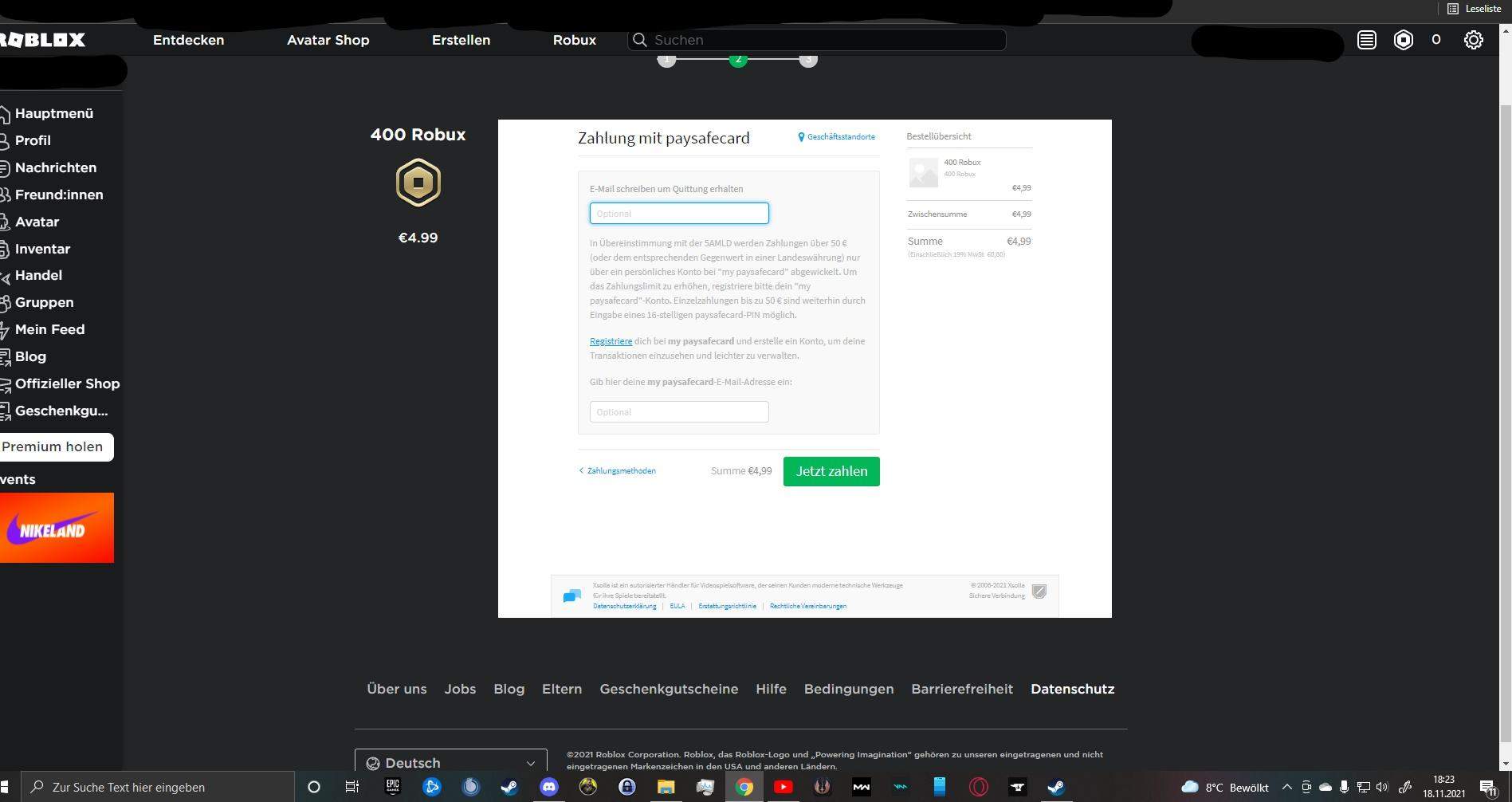Image resolution: width=1512 pixels, height=802 pixels.
Task: Open Roblox settings via gear icon
Action: [1474, 40]
